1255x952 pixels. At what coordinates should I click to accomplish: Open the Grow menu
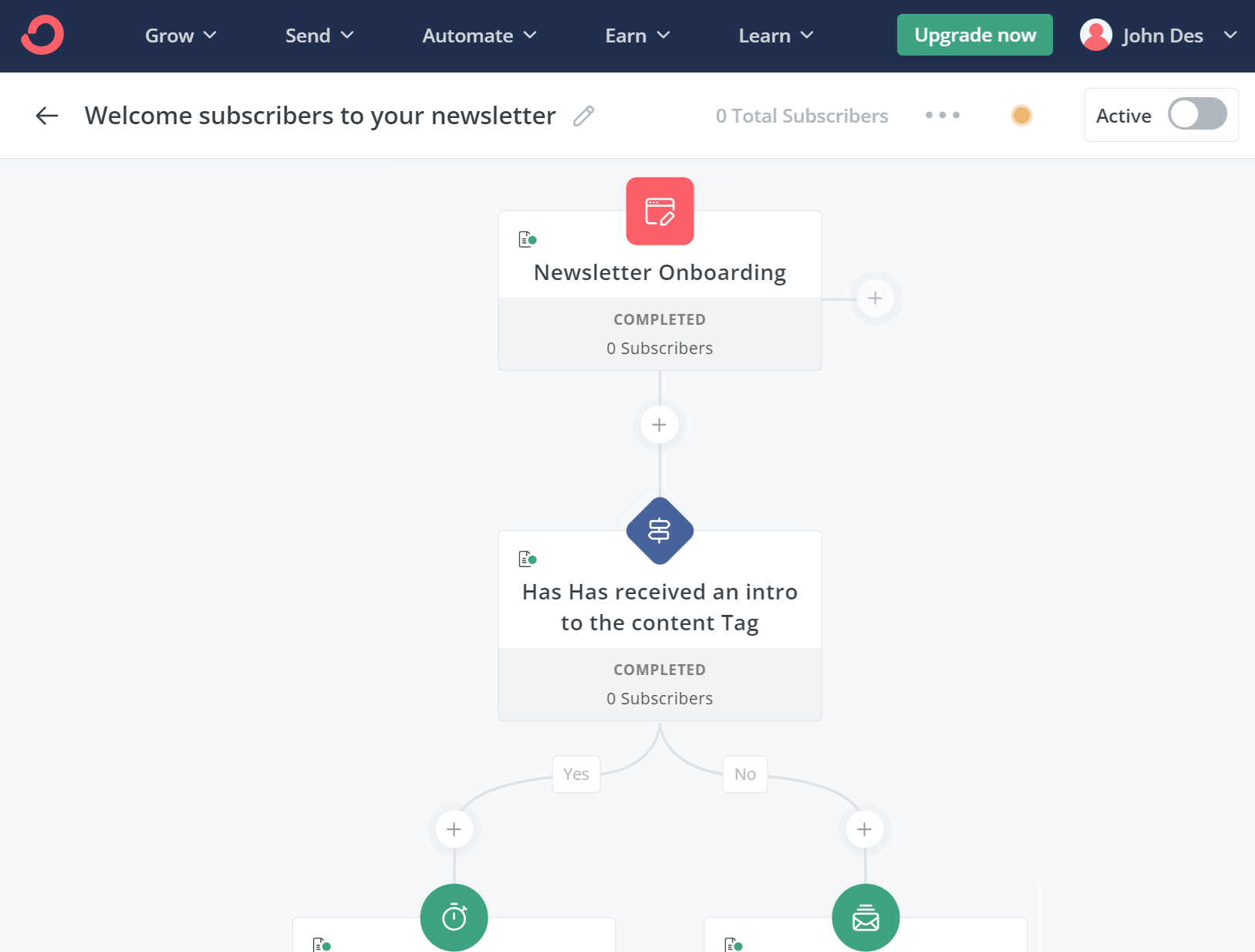point(180,35)
